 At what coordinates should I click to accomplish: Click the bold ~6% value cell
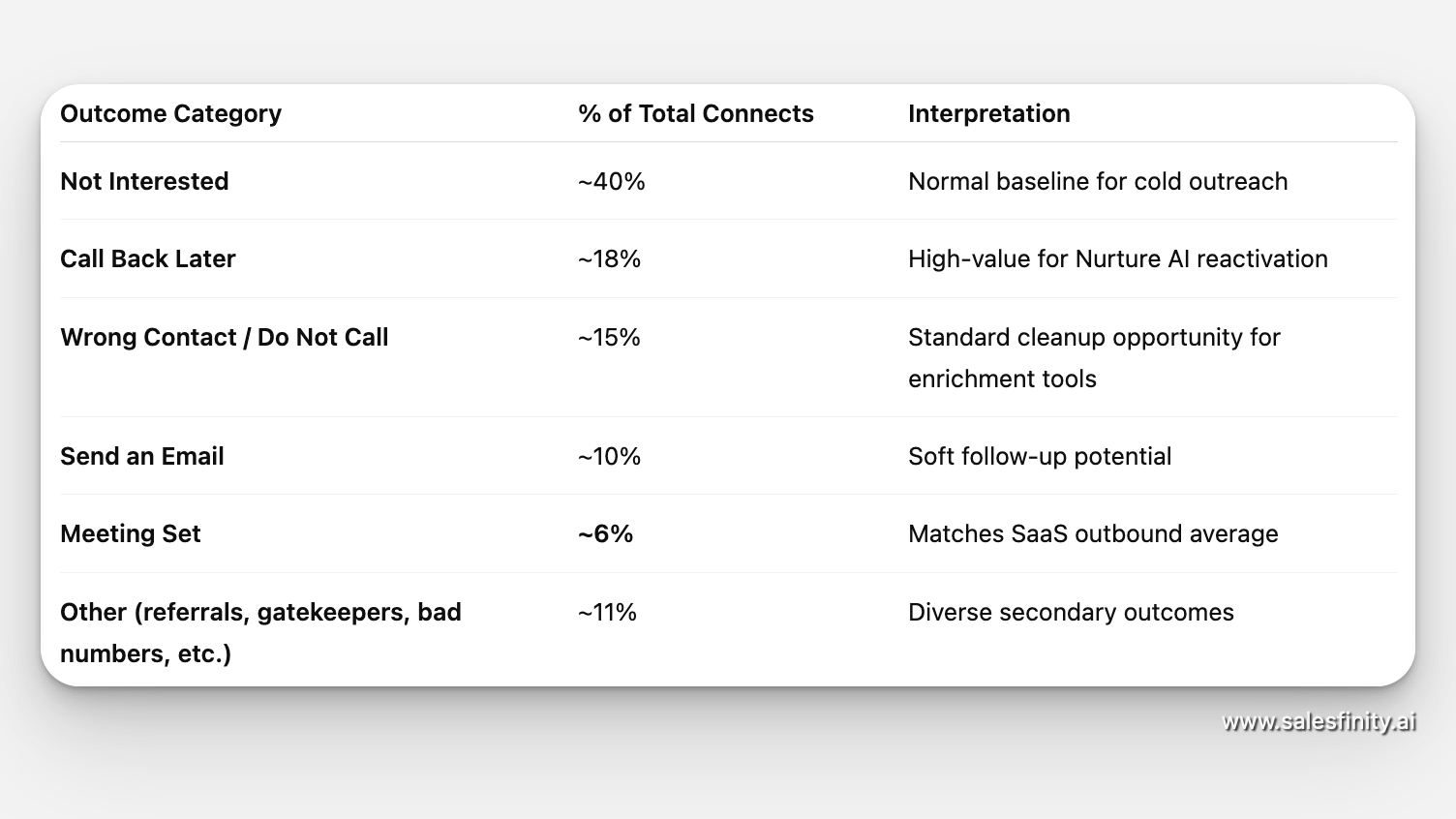605,533
